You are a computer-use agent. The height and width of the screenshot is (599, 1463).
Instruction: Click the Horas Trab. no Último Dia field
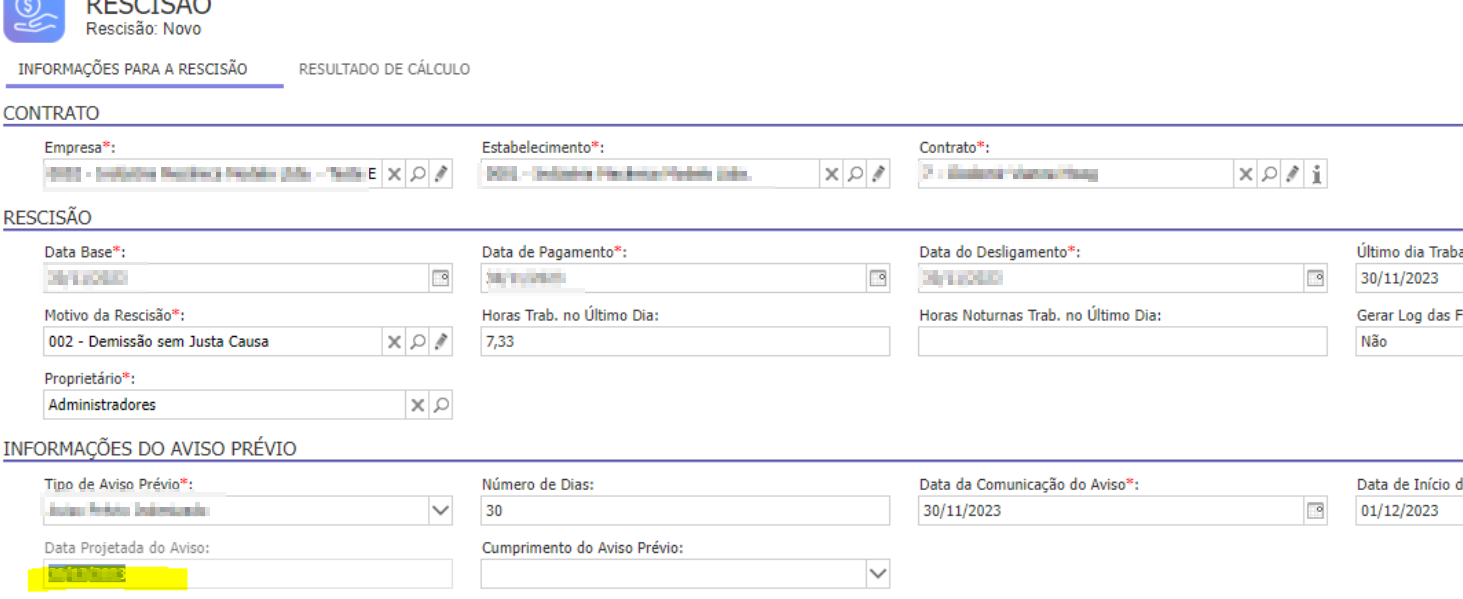point(684,342)
